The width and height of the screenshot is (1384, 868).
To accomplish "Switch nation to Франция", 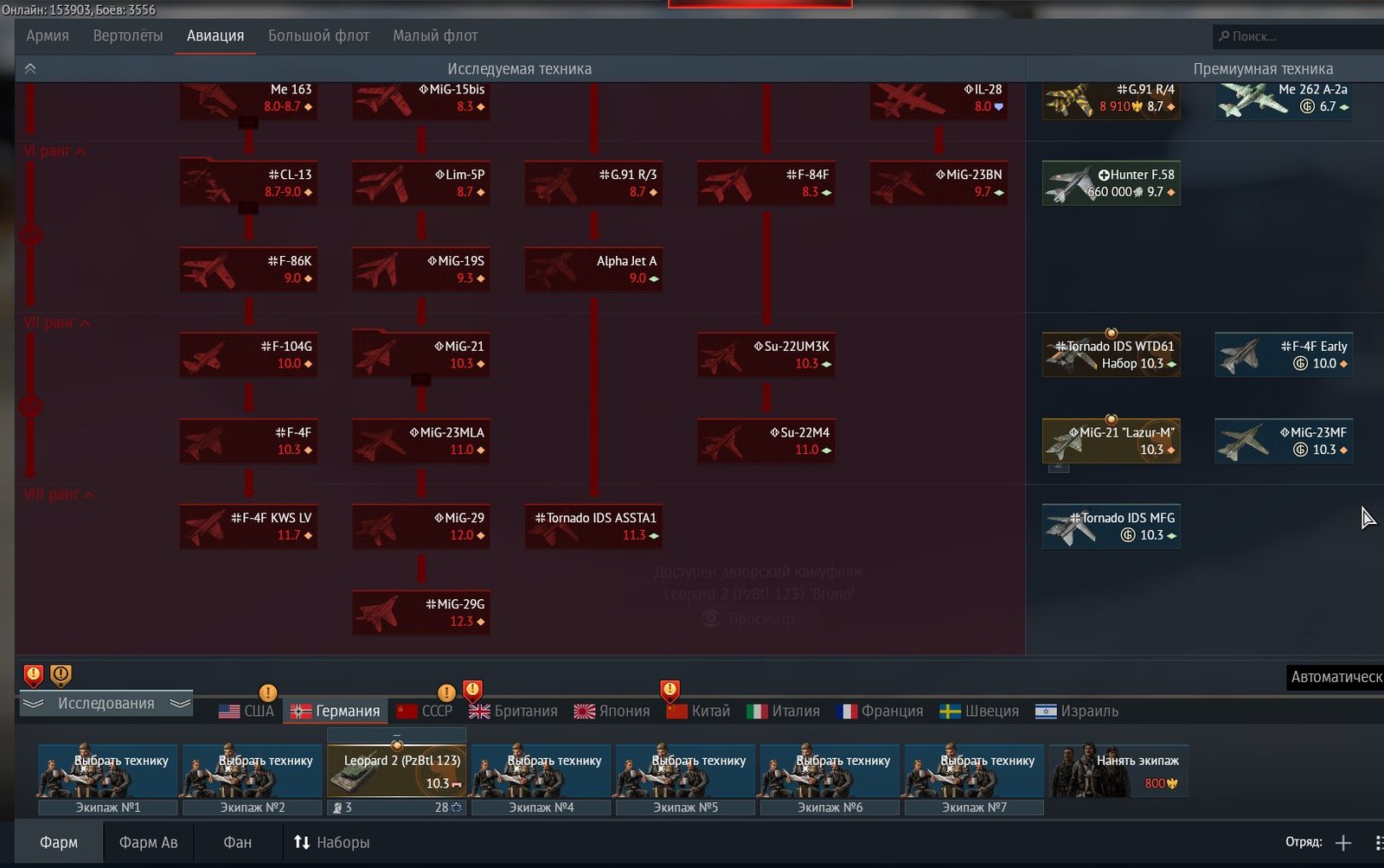I will [x=880, y=711].
